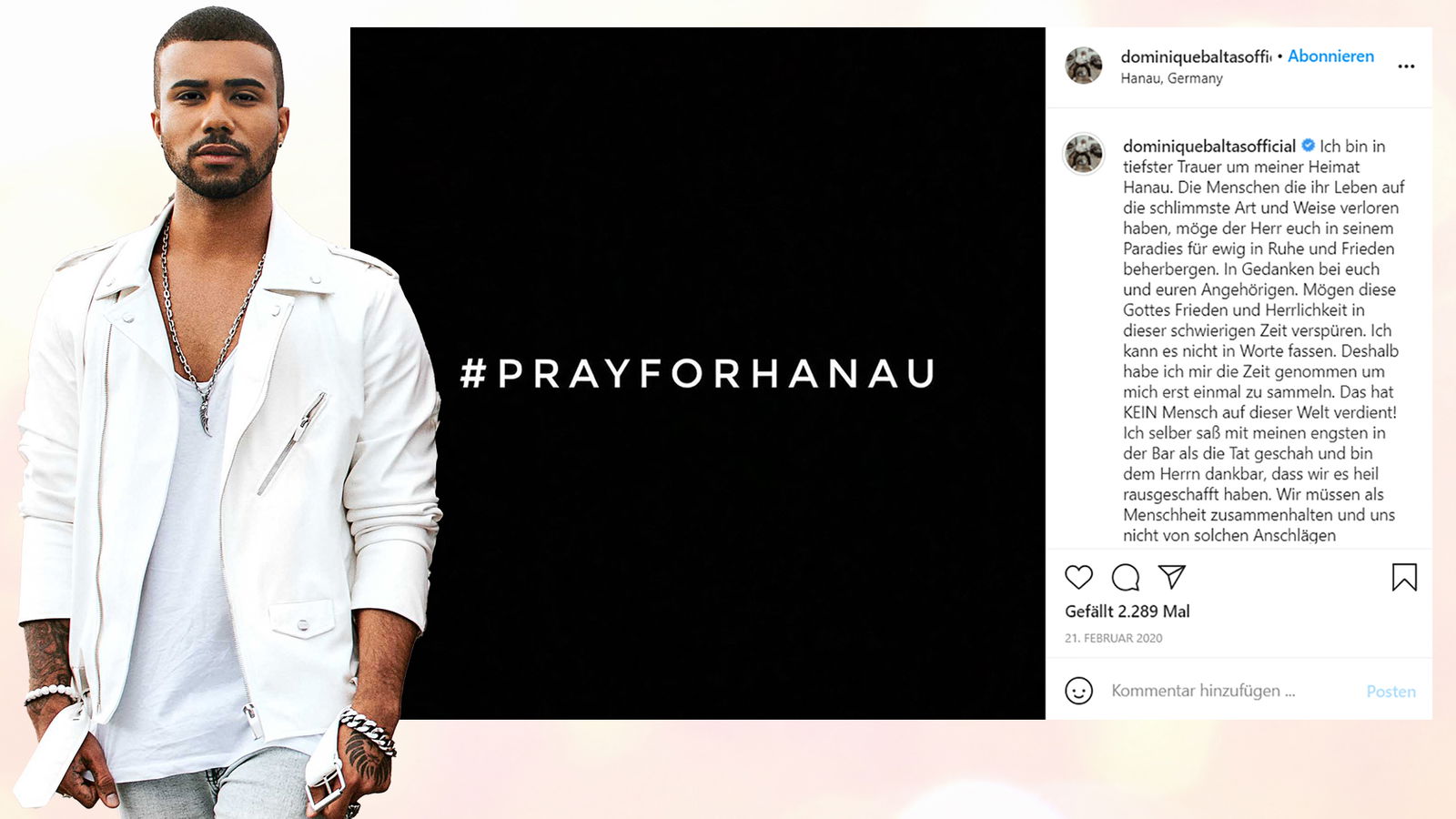Screen dimensions: 1456x819
Task: Open dominiquebaltasoffi profile in header
Action: click(x=1196, y=56)
